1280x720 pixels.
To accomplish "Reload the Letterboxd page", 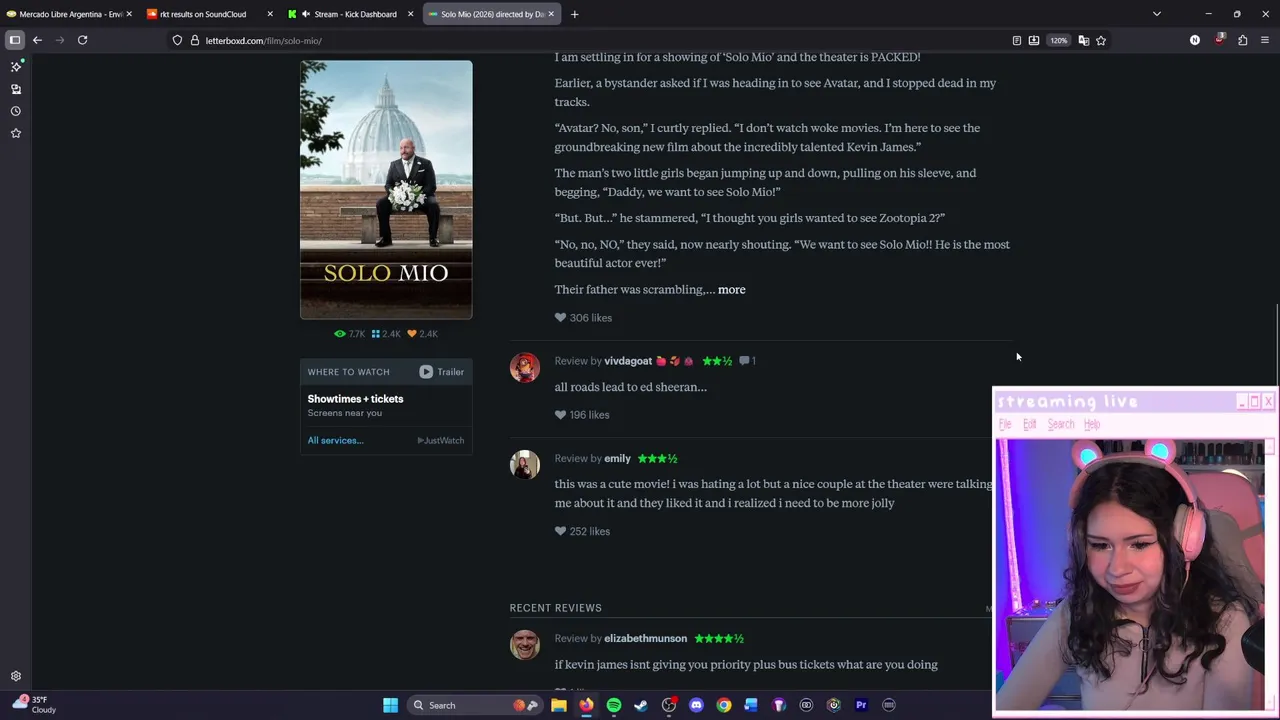I will click(82, 40).
